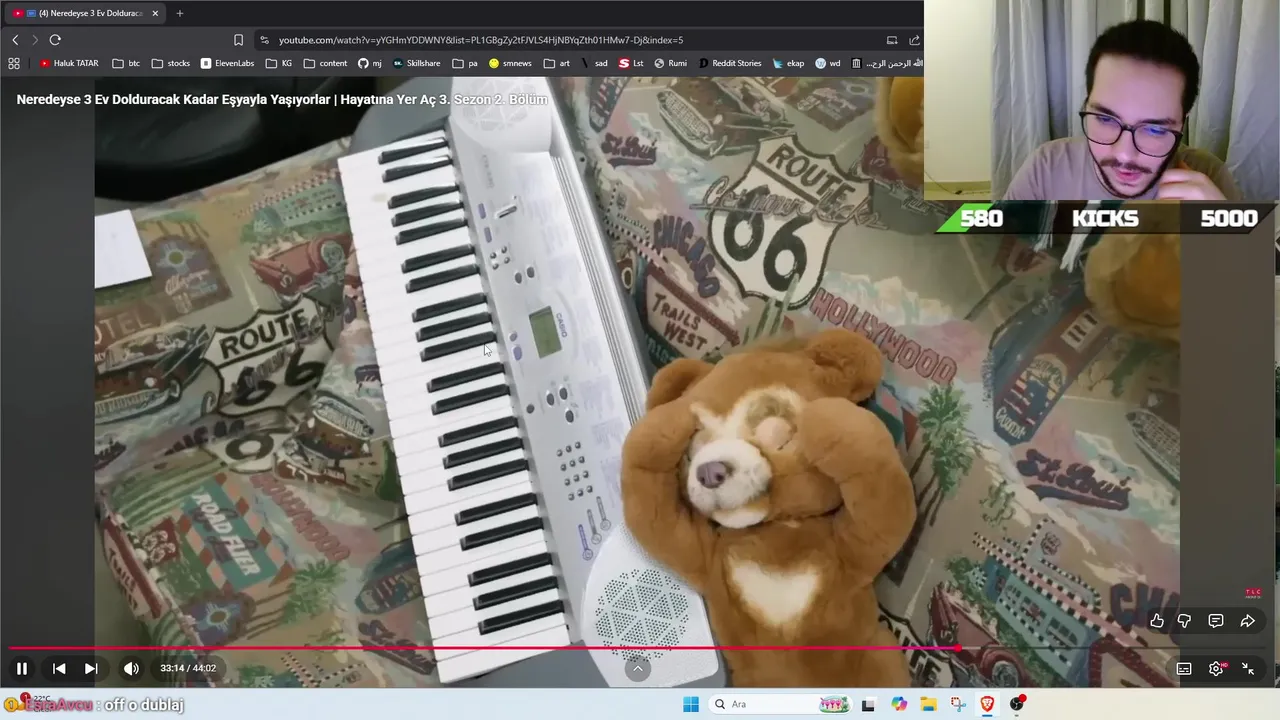Open ElevenLabs bookmark
Image resolution: width=1280 pixels, height=720 pixels.
(x=227, y=63)
